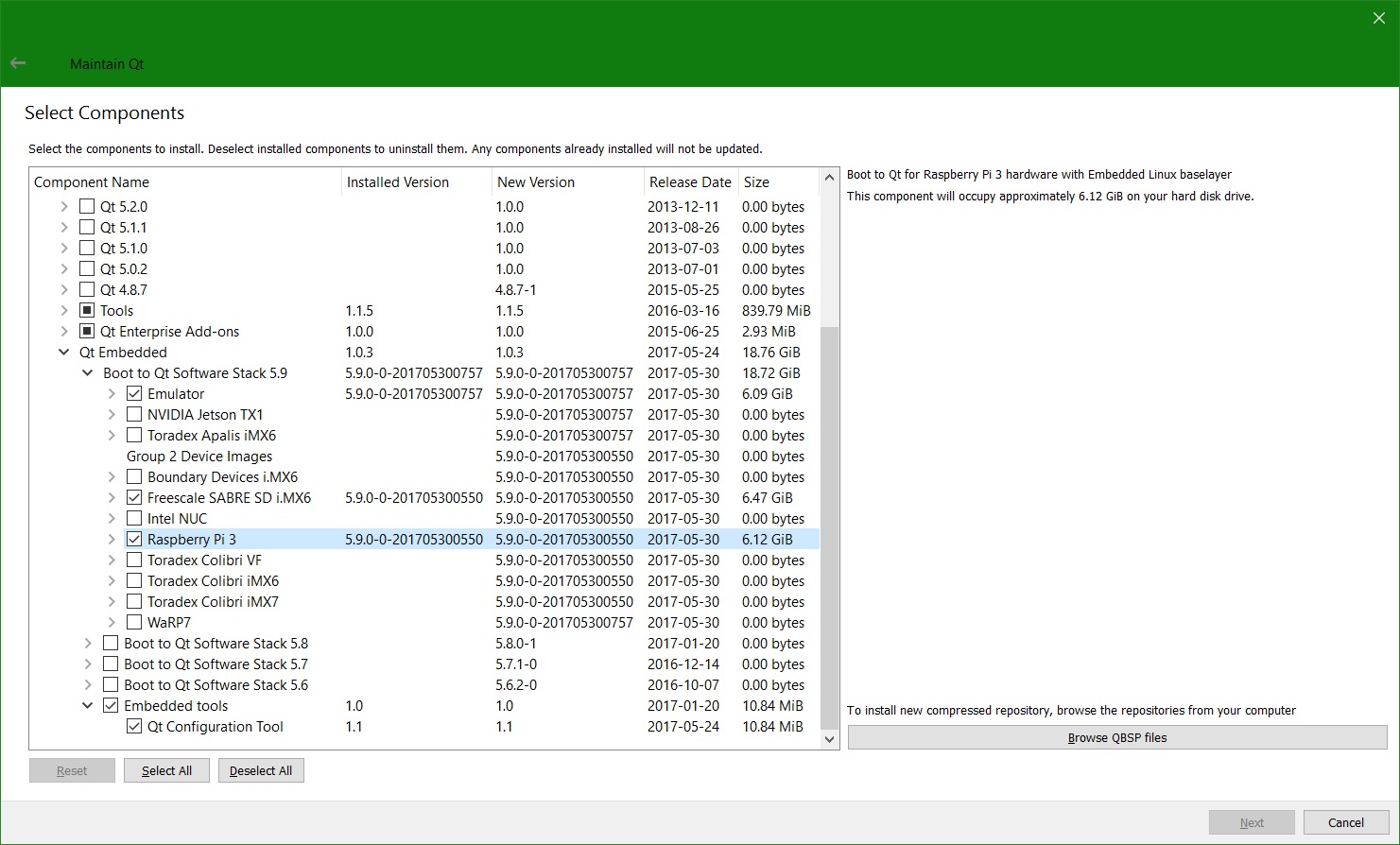Collapse Boot to Qt Software Stack 5.9
The width and height of the screenshot is (1400, 845).
click(x=87, y=372)
